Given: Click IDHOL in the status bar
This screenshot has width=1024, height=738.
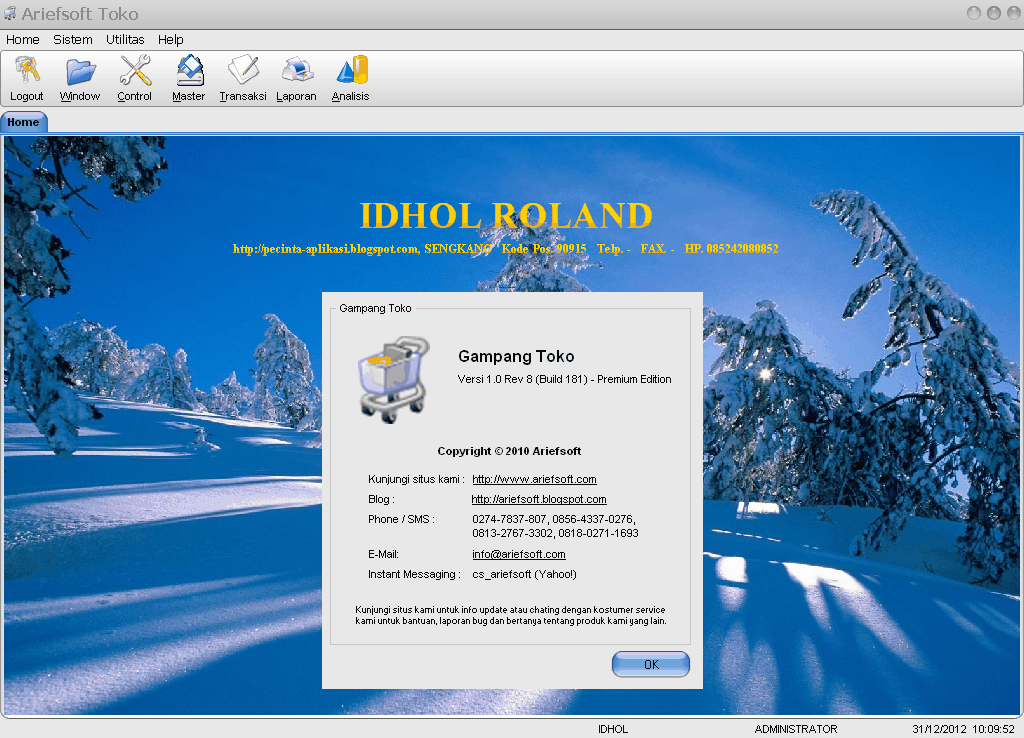Looking at the screenshot, I should coord(613,730).
